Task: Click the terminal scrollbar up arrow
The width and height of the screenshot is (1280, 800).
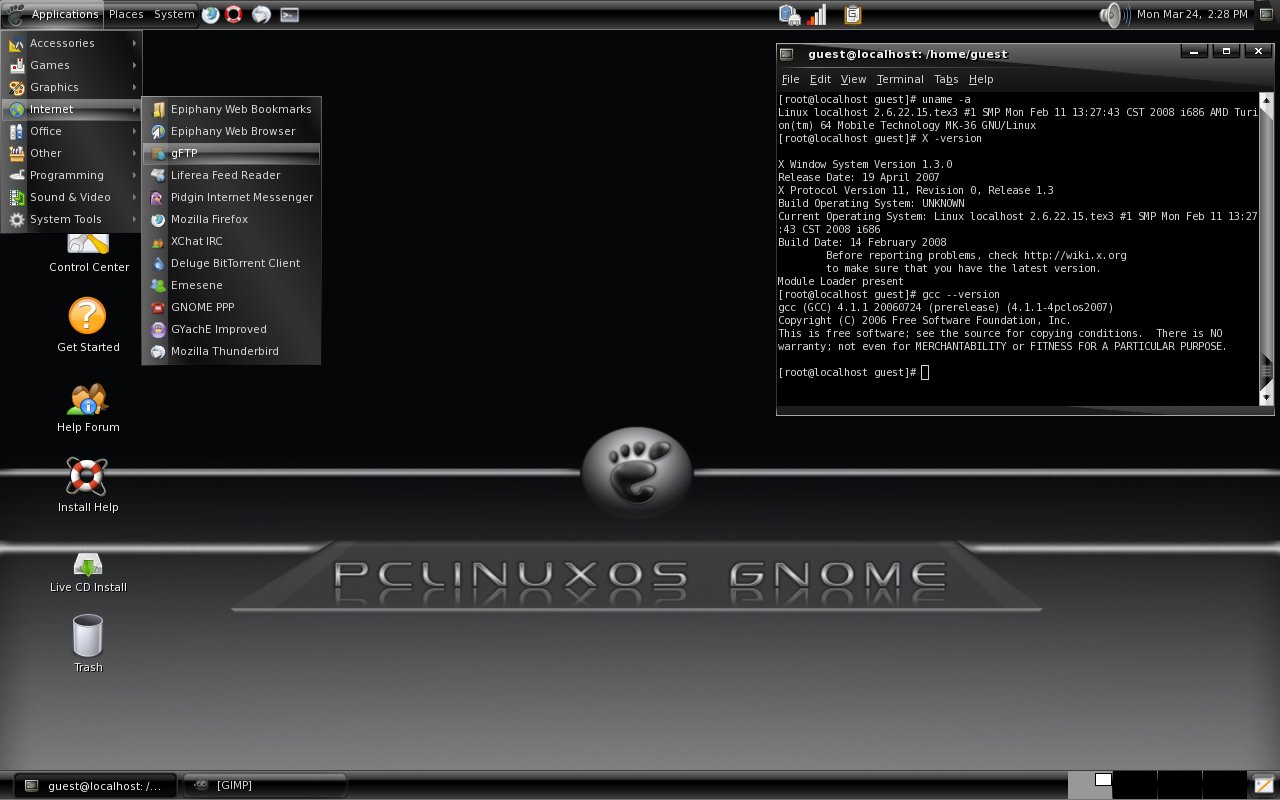Action: tap(1266, 100)
